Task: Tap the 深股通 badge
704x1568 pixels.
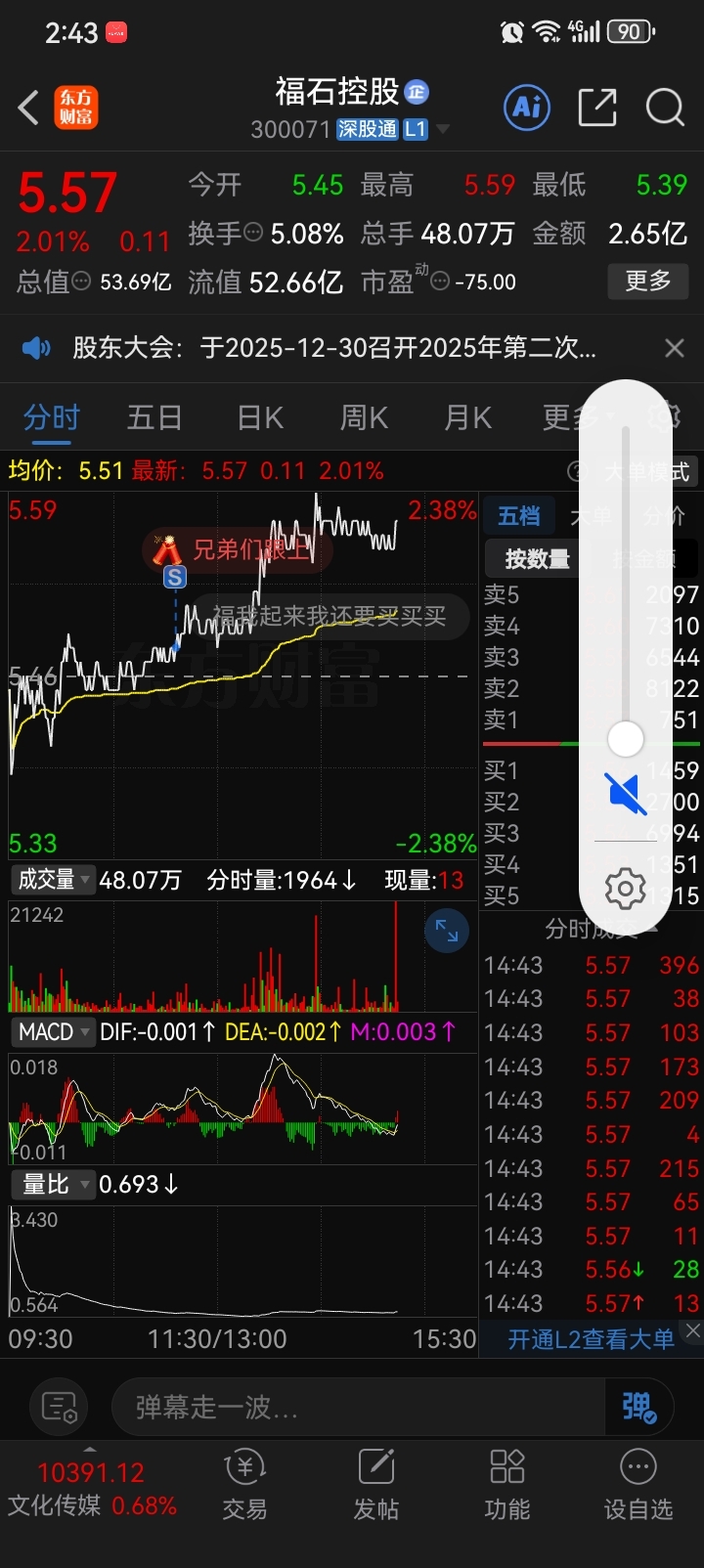Action: [x=367, y=129]
